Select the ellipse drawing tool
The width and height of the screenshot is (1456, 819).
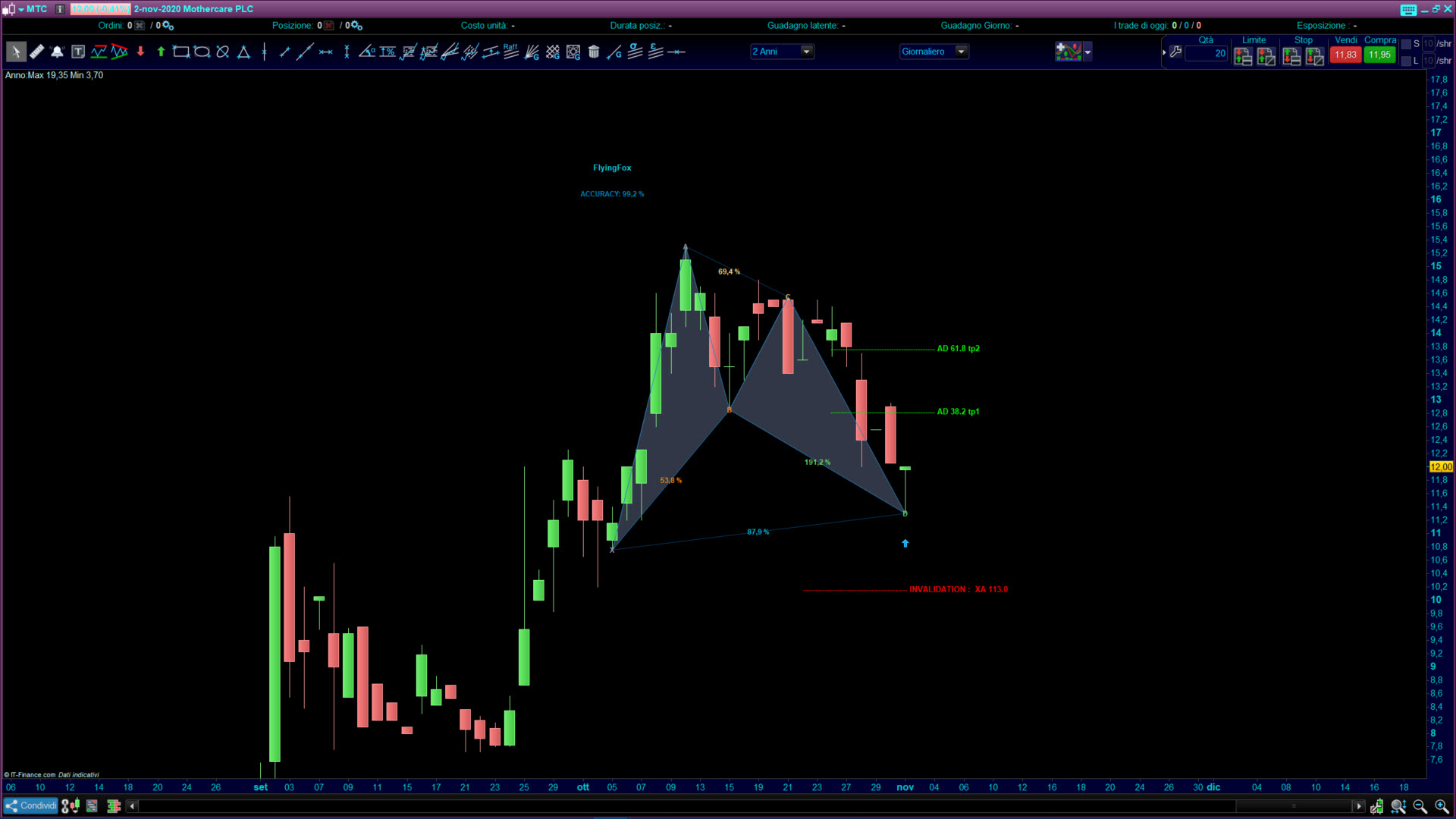click(x=202, y=52)
